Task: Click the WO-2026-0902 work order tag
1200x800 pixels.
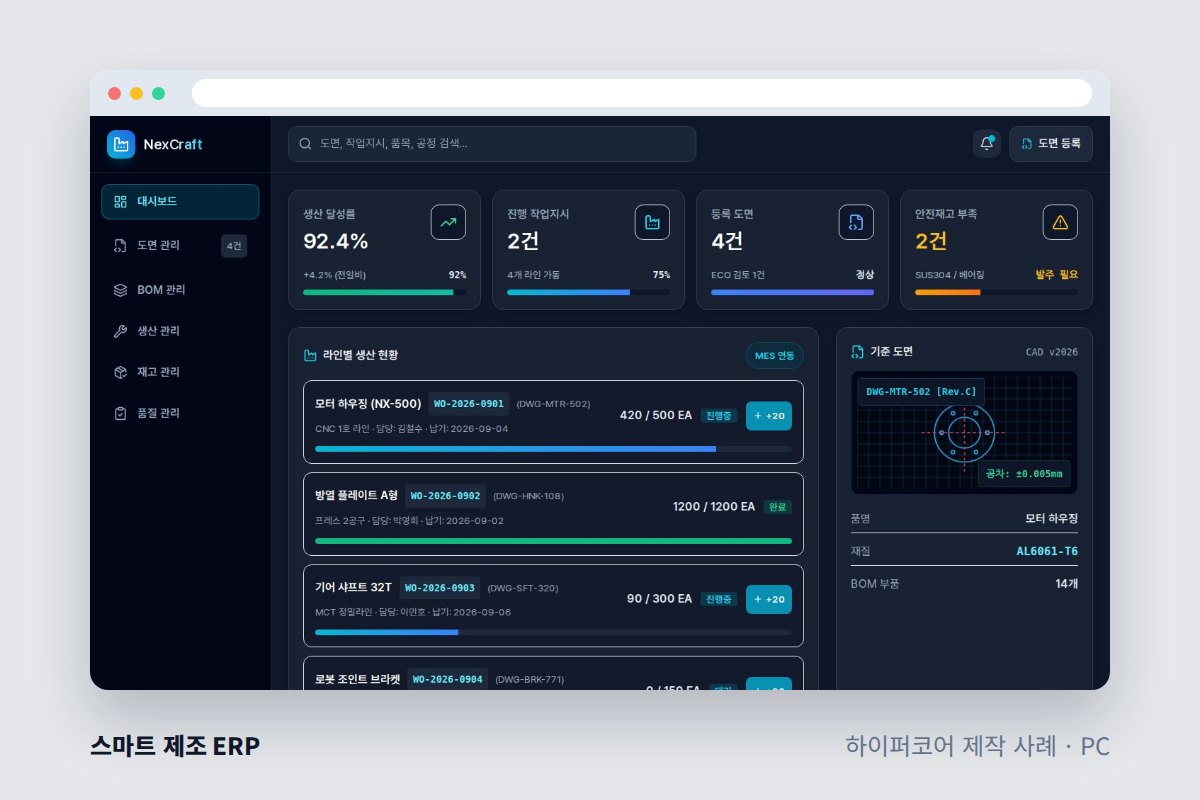Action: (446, 496)
